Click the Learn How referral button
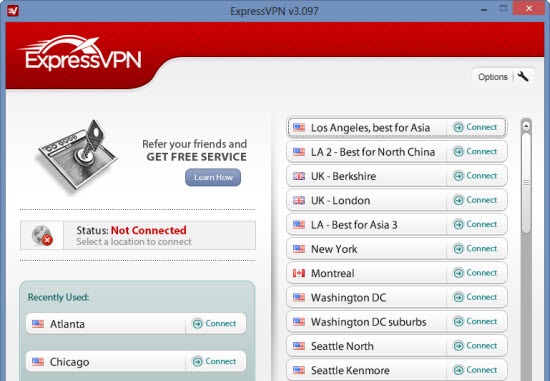Image resolution: width=550 pixels, height=381 pixels. (x=213, y=177)
